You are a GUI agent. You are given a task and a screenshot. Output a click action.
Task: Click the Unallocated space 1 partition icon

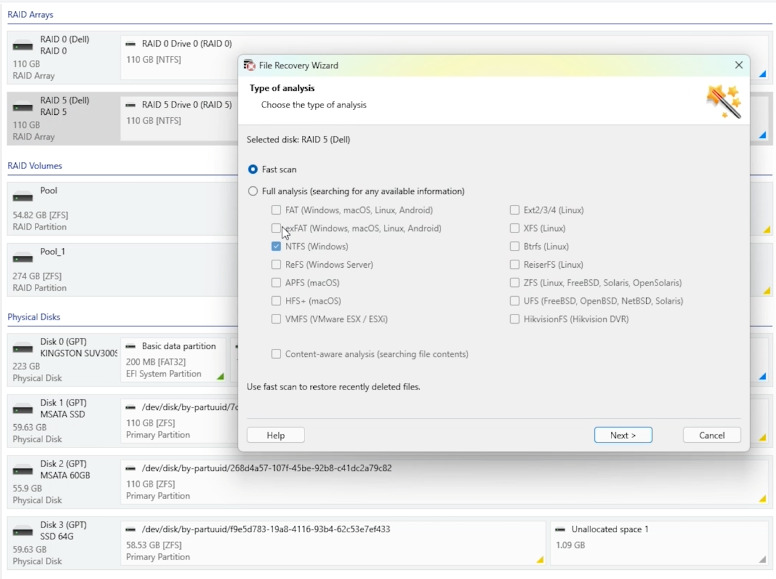pos(560,529)
